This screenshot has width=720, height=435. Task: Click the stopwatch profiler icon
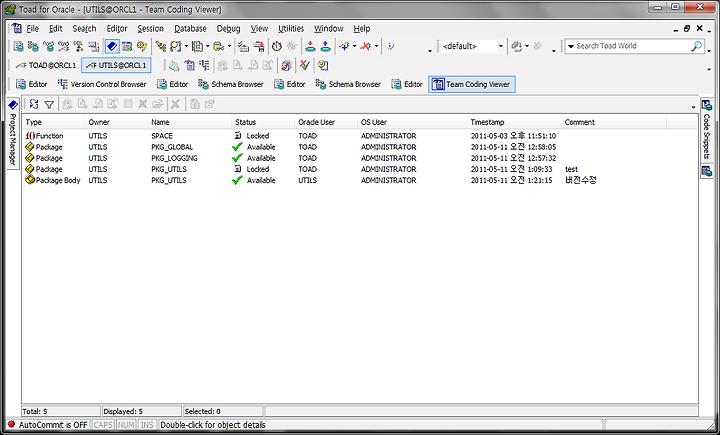point(276,46)
